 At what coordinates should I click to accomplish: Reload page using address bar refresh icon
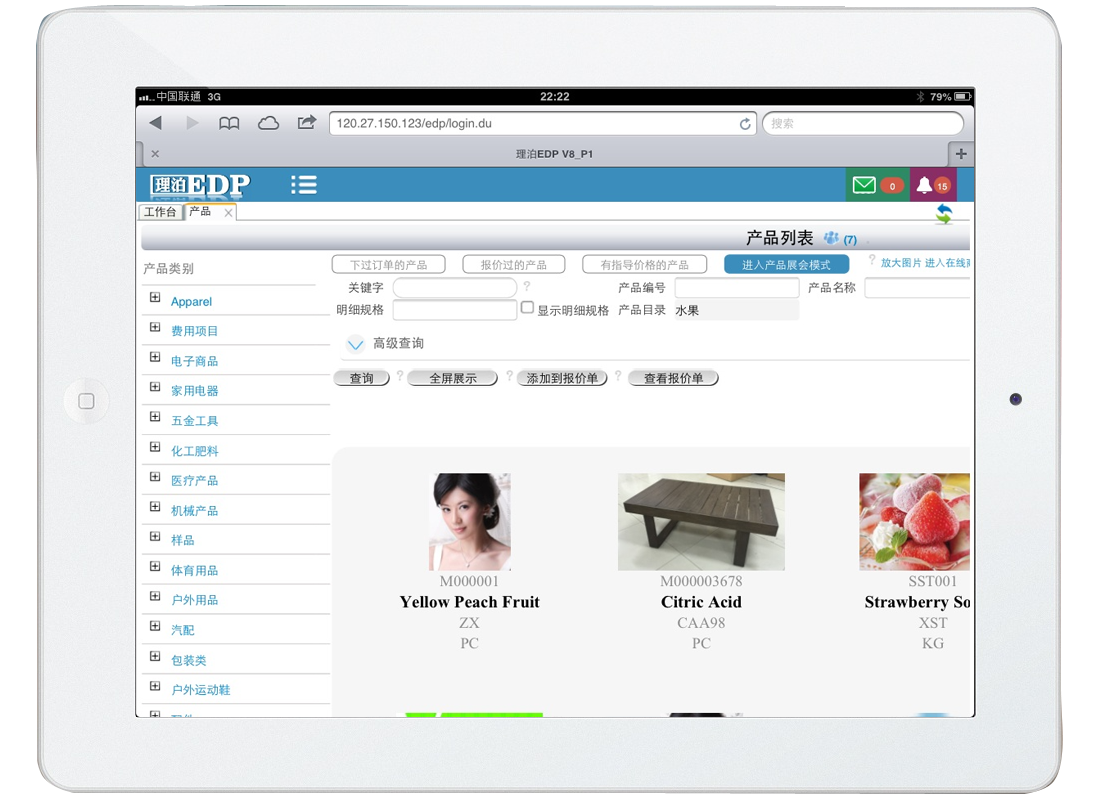pos(745,124)
